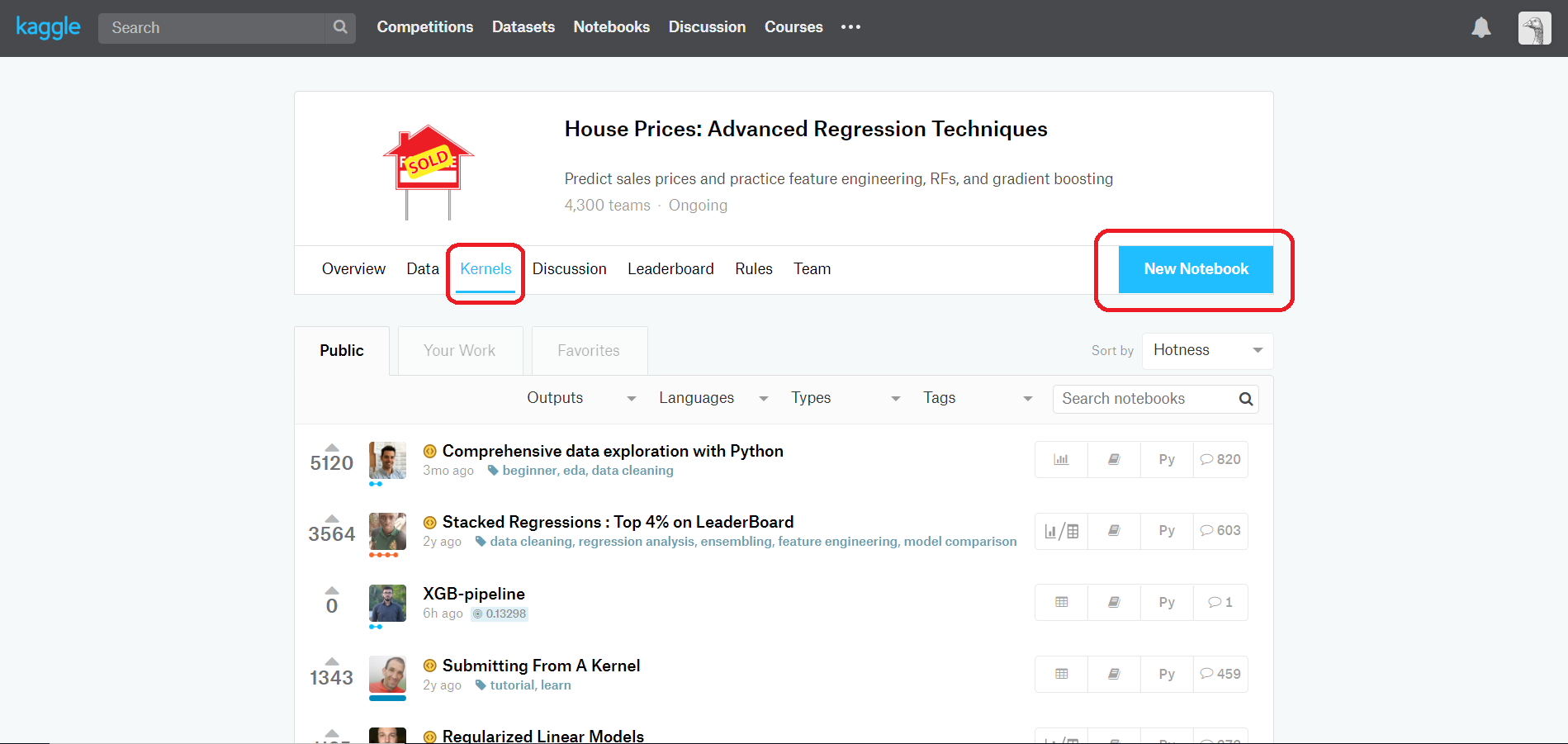Click the Kaggle logo

pyautogui.click(x=47, y=26)
